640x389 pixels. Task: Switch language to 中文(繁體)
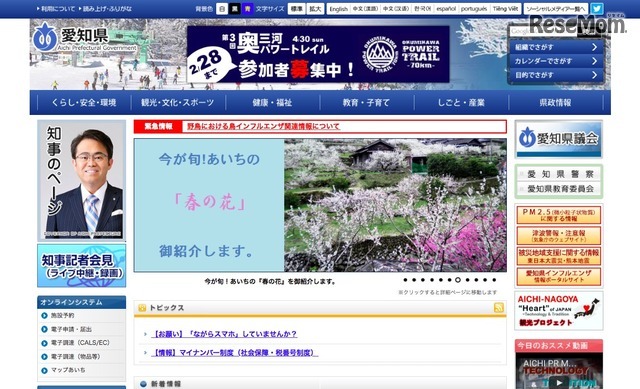[365, 9]
